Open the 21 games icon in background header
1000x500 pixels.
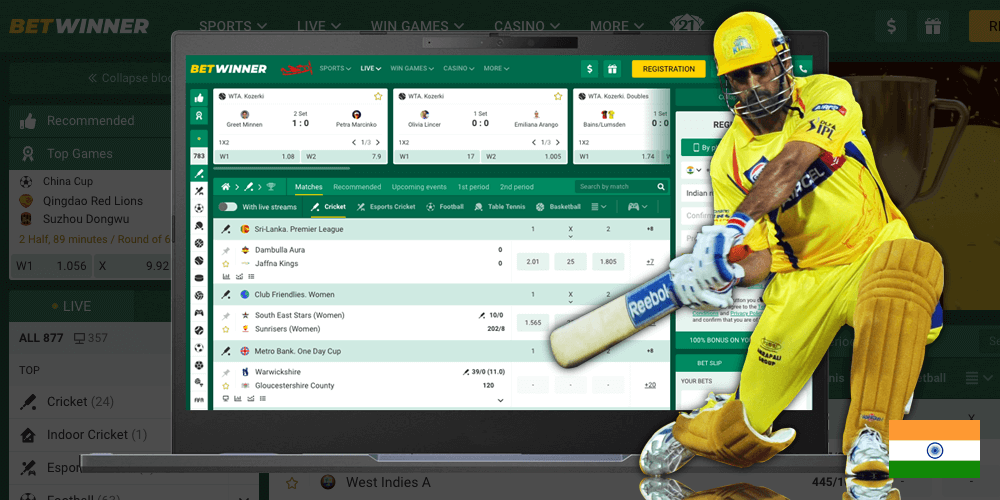point(687,24)
